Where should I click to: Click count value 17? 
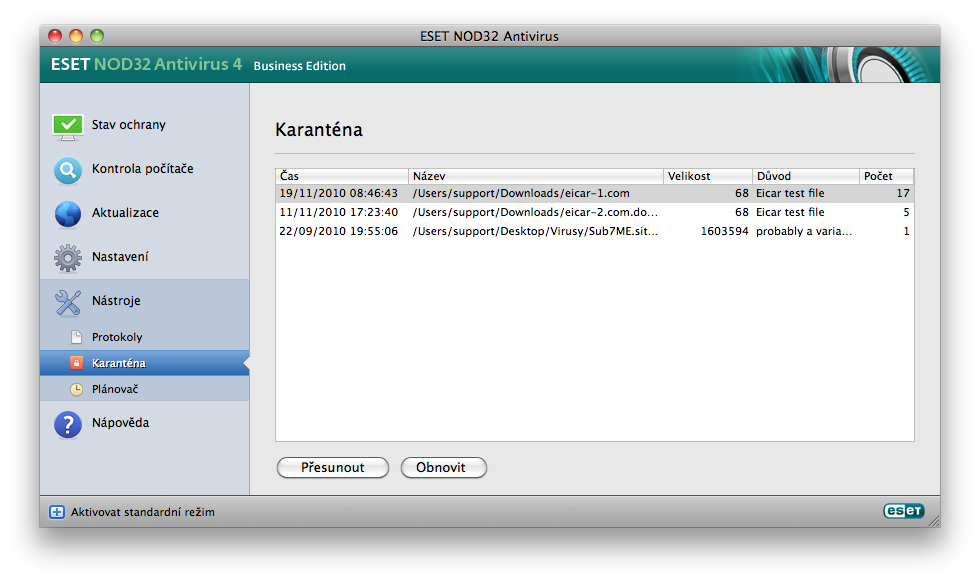tap(902, 193)
